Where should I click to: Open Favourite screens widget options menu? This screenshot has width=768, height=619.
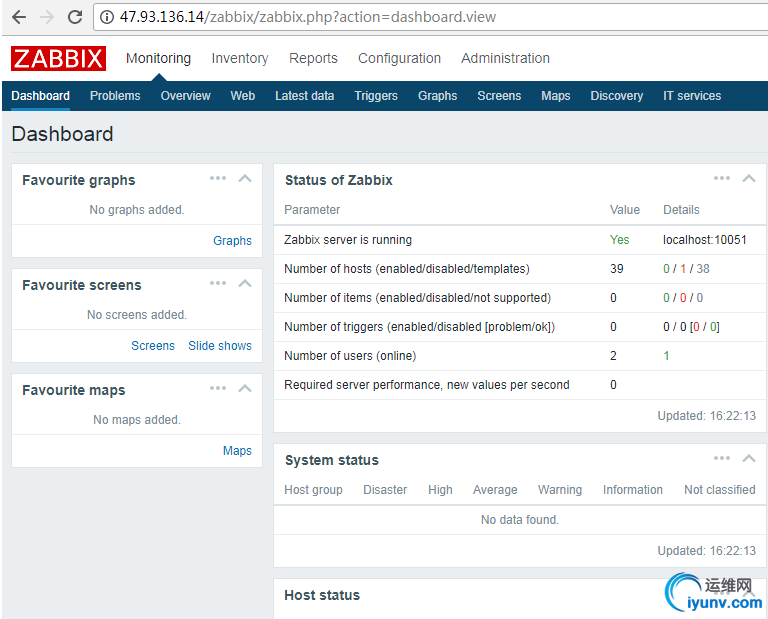(x=218, y=283)
